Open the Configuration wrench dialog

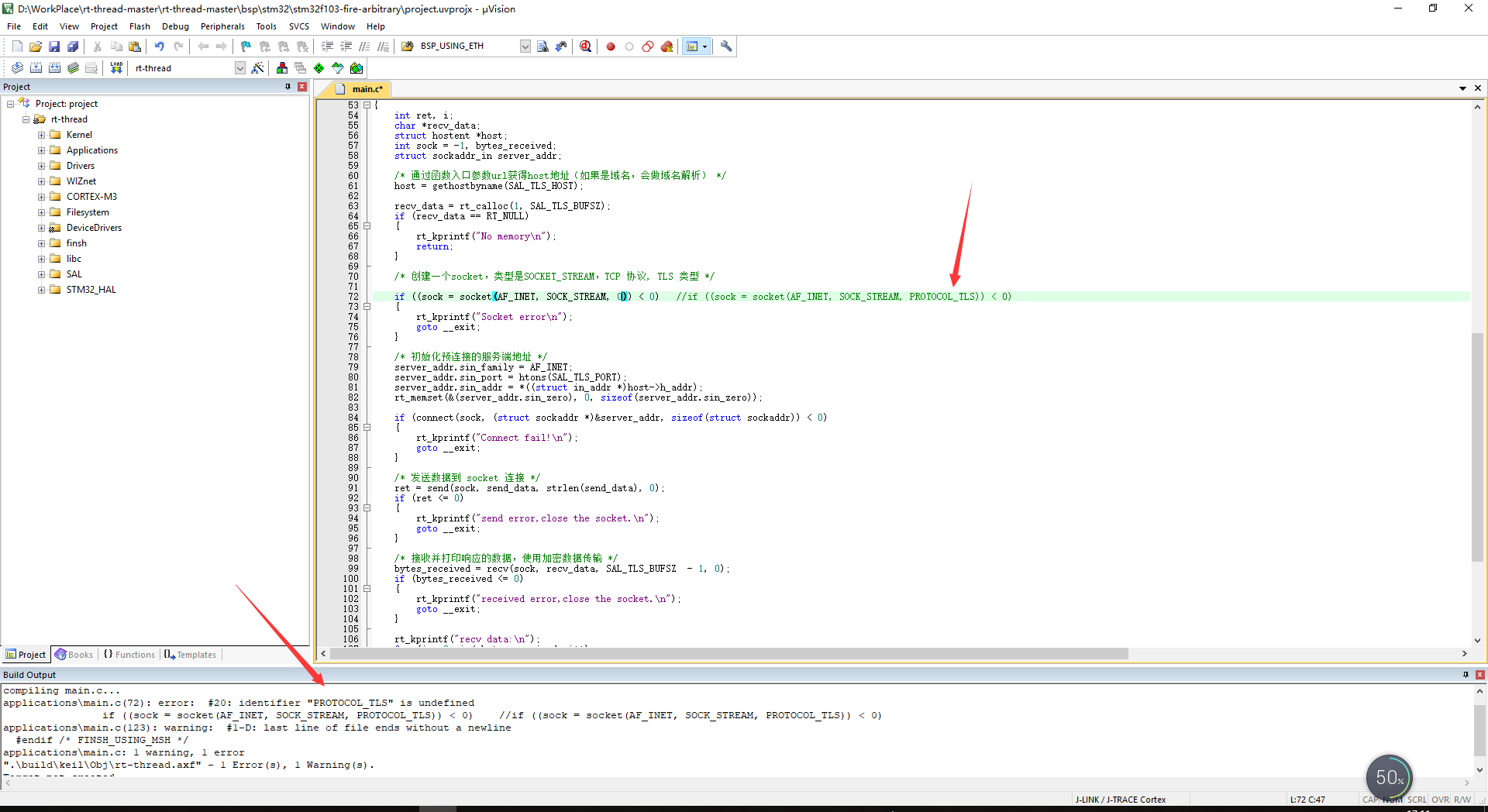(725, 46)
